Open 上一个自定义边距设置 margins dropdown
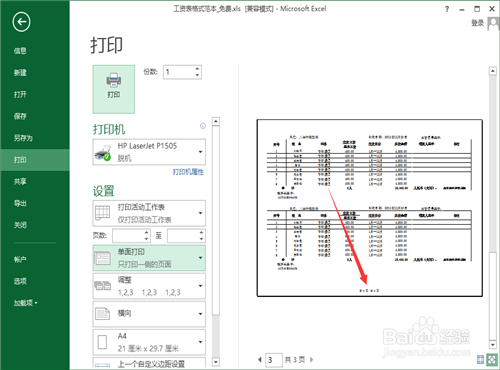 click(149, 363)
